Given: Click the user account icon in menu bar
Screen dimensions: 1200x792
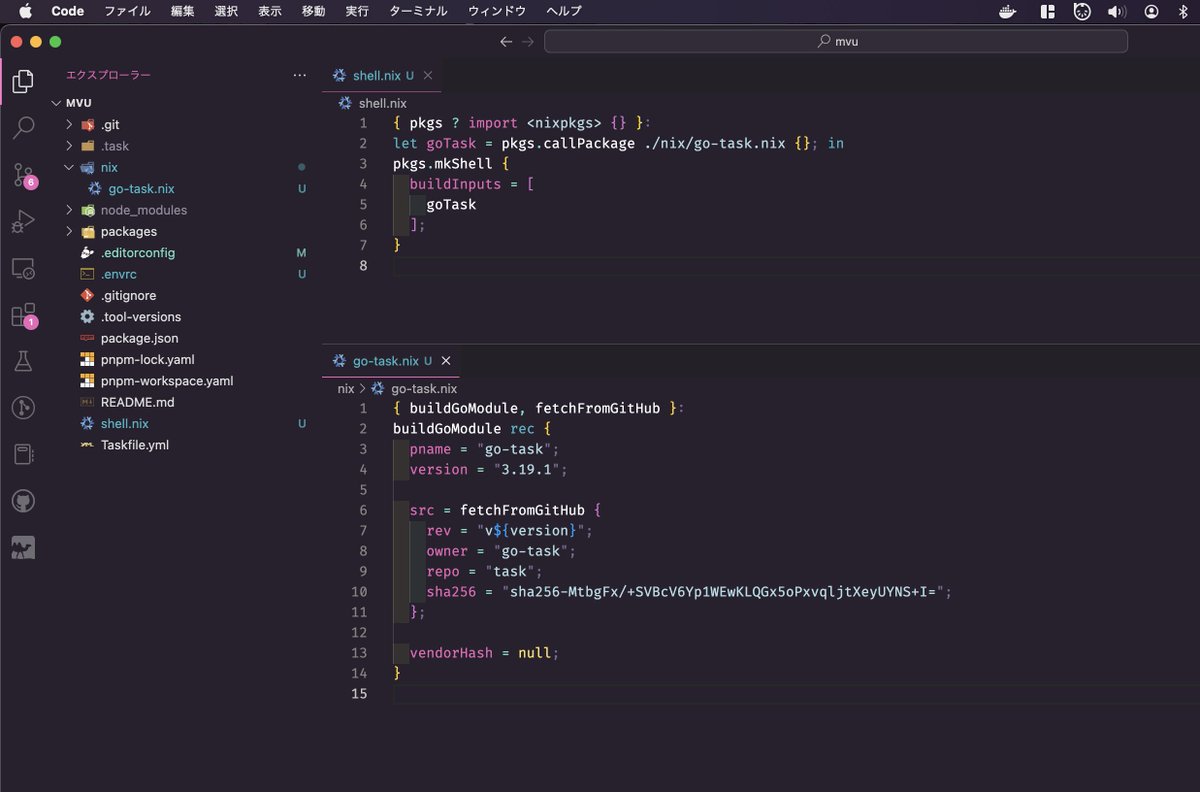Looking at the screenshot, I should (1152, 11).
